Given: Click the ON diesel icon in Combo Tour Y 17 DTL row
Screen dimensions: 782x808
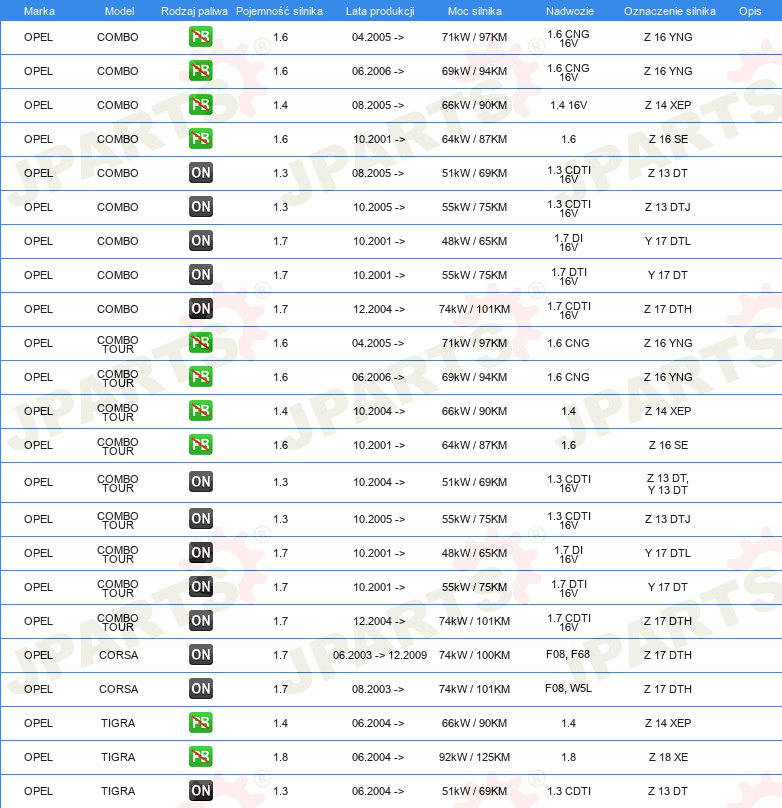Looking at the screenshot, I should (200, 553).
